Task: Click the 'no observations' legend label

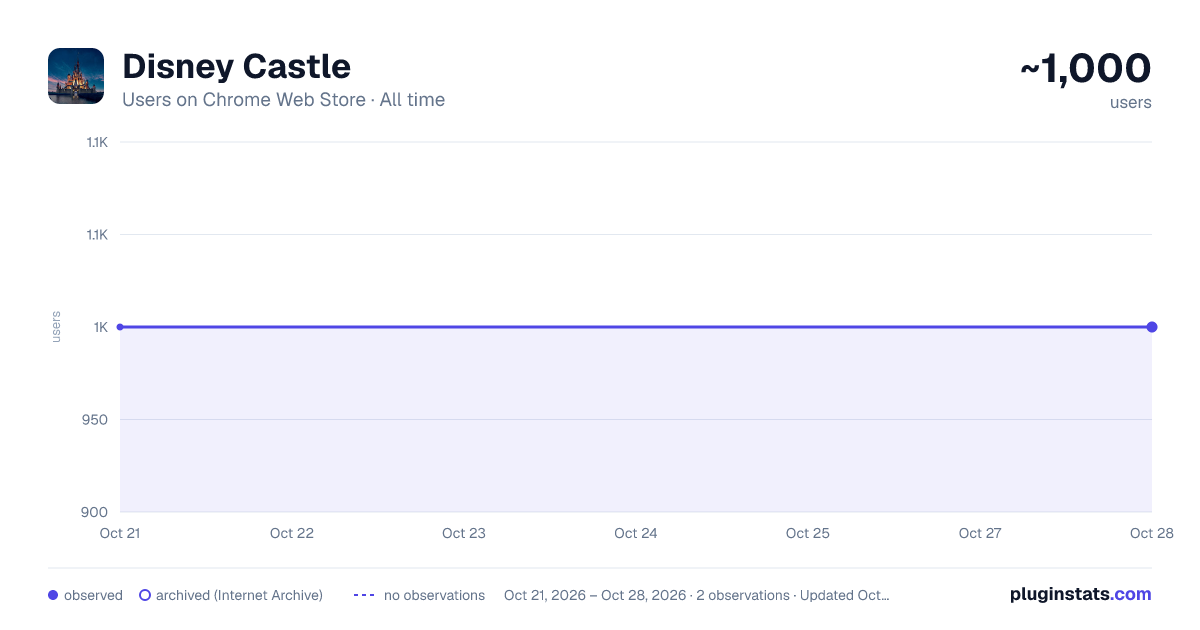Action: click(x=434, y=595)
